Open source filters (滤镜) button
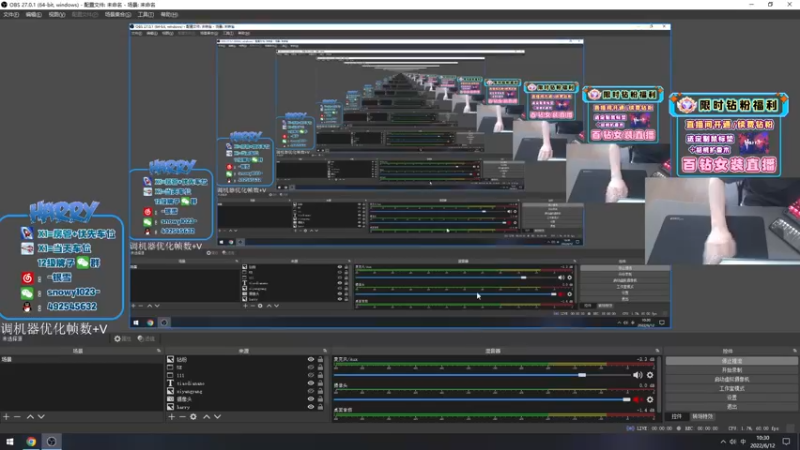Viewport: 800px width, 450px height. [x=146, y=339]
